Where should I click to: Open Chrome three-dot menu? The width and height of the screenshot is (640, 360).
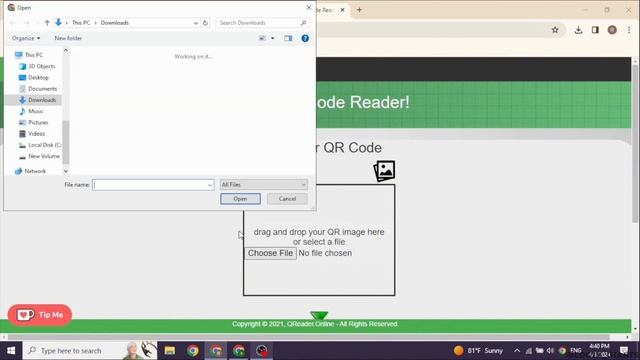(629, 30)
